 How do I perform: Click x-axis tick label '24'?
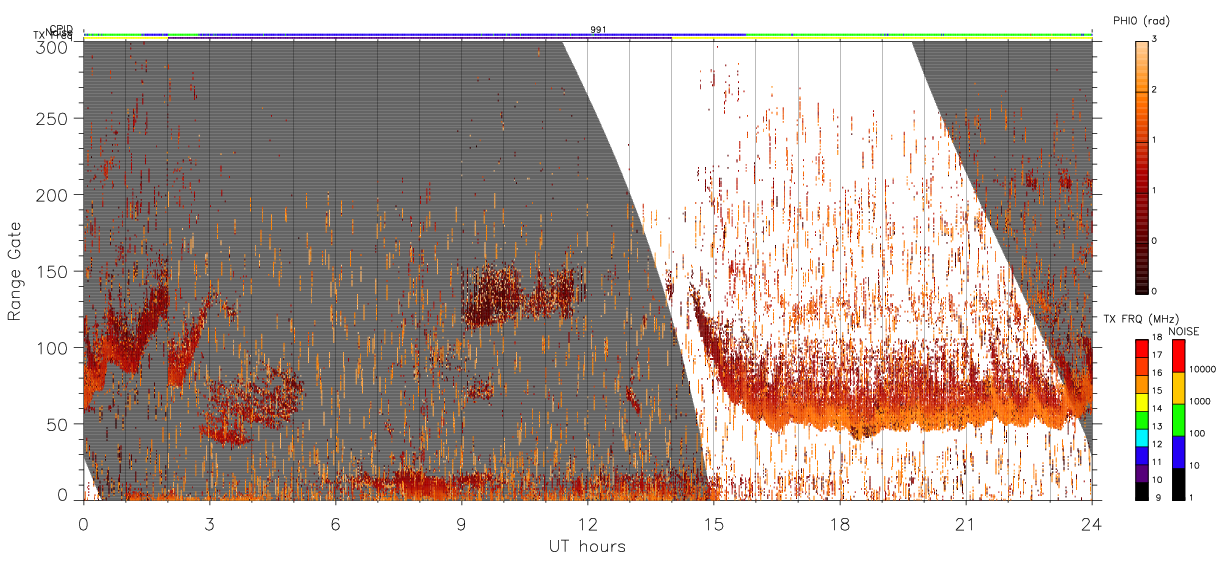pyautogui.click(x=1091, y=524)
